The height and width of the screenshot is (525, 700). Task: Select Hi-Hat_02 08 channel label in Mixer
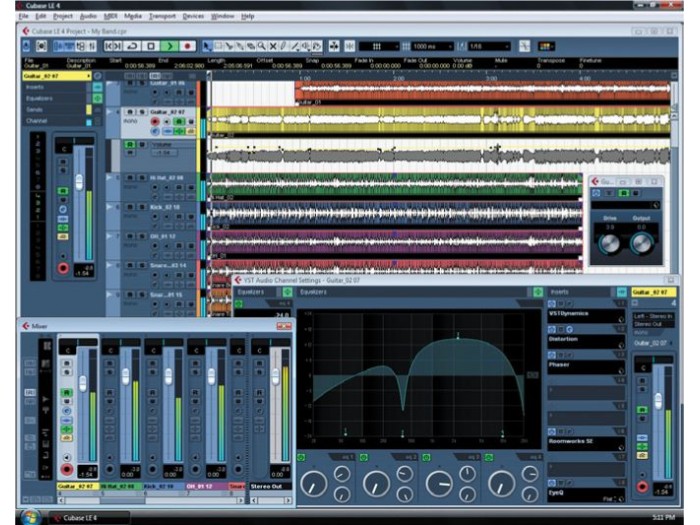click(x=121, y=486)
